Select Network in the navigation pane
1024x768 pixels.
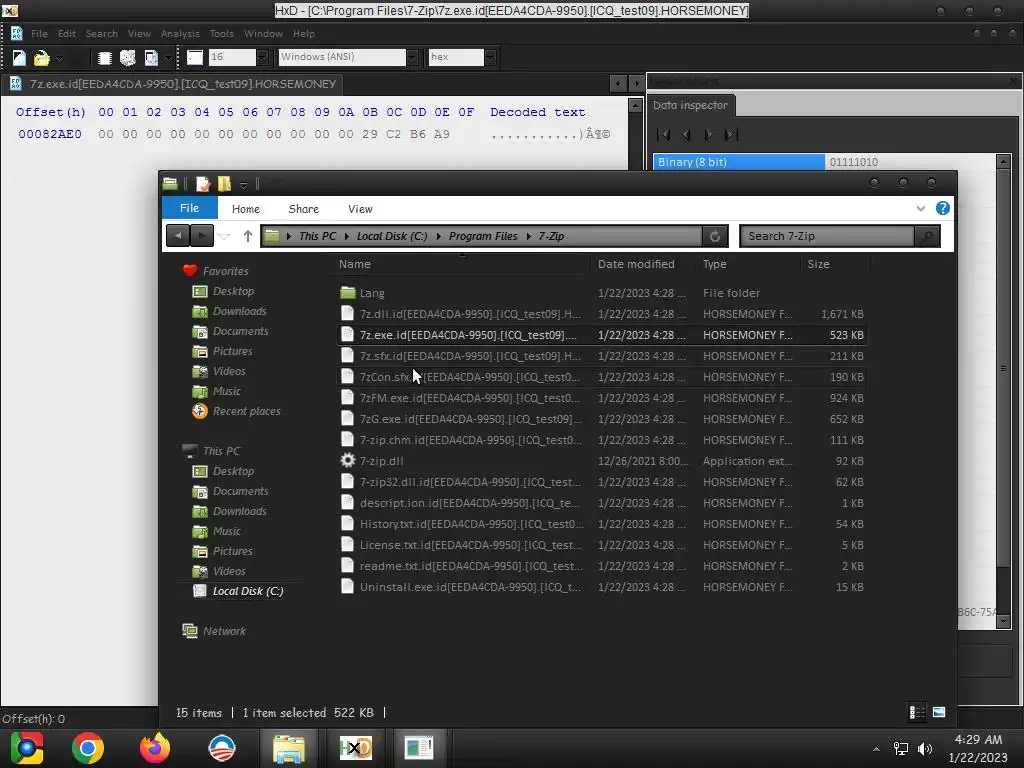point(224,631)
